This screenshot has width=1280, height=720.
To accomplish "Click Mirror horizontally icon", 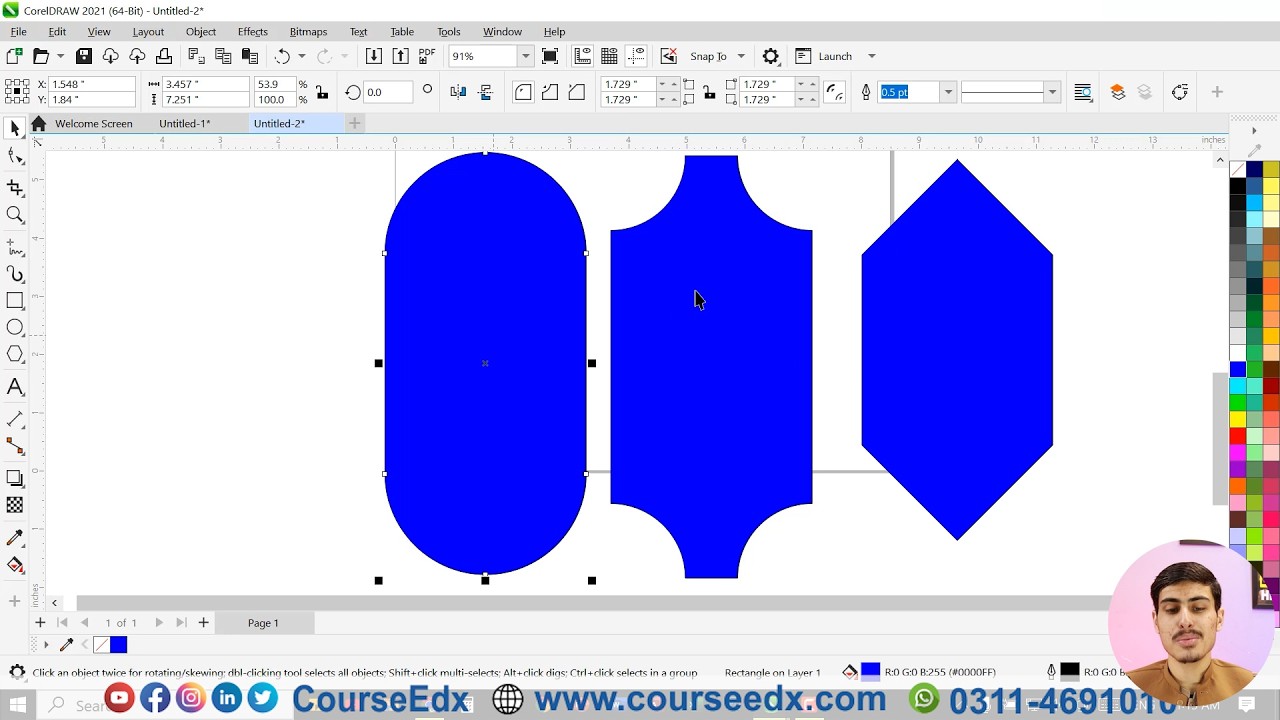I will coord(458,92).
